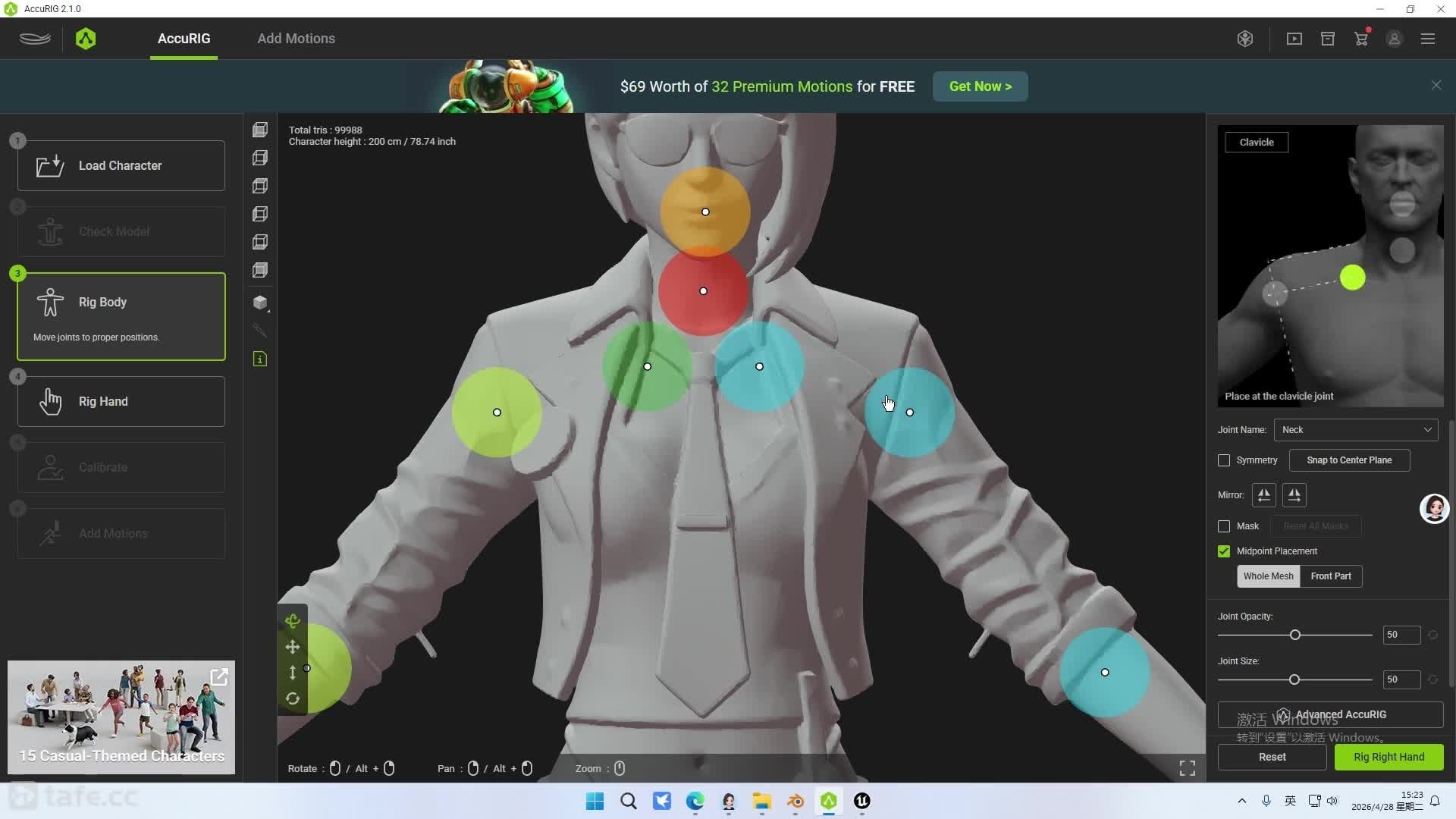
Task: Open Unreal Engine from the taskbar
Action: (862, 801)
